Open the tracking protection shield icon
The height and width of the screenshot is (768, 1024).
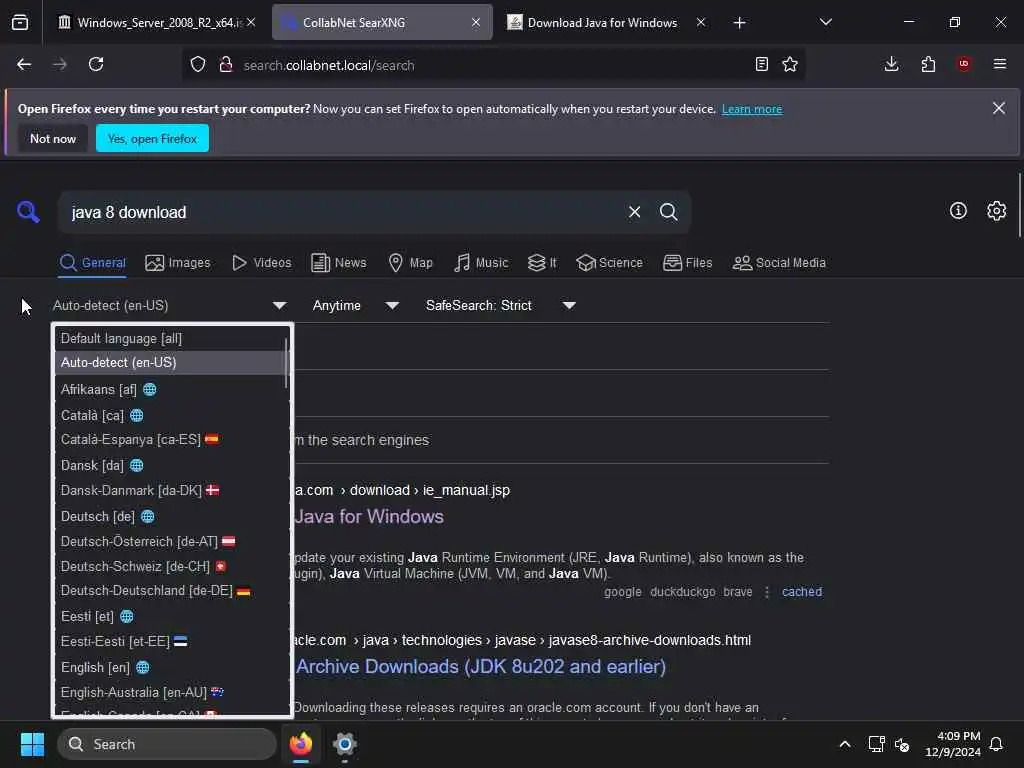coord(198,65)
